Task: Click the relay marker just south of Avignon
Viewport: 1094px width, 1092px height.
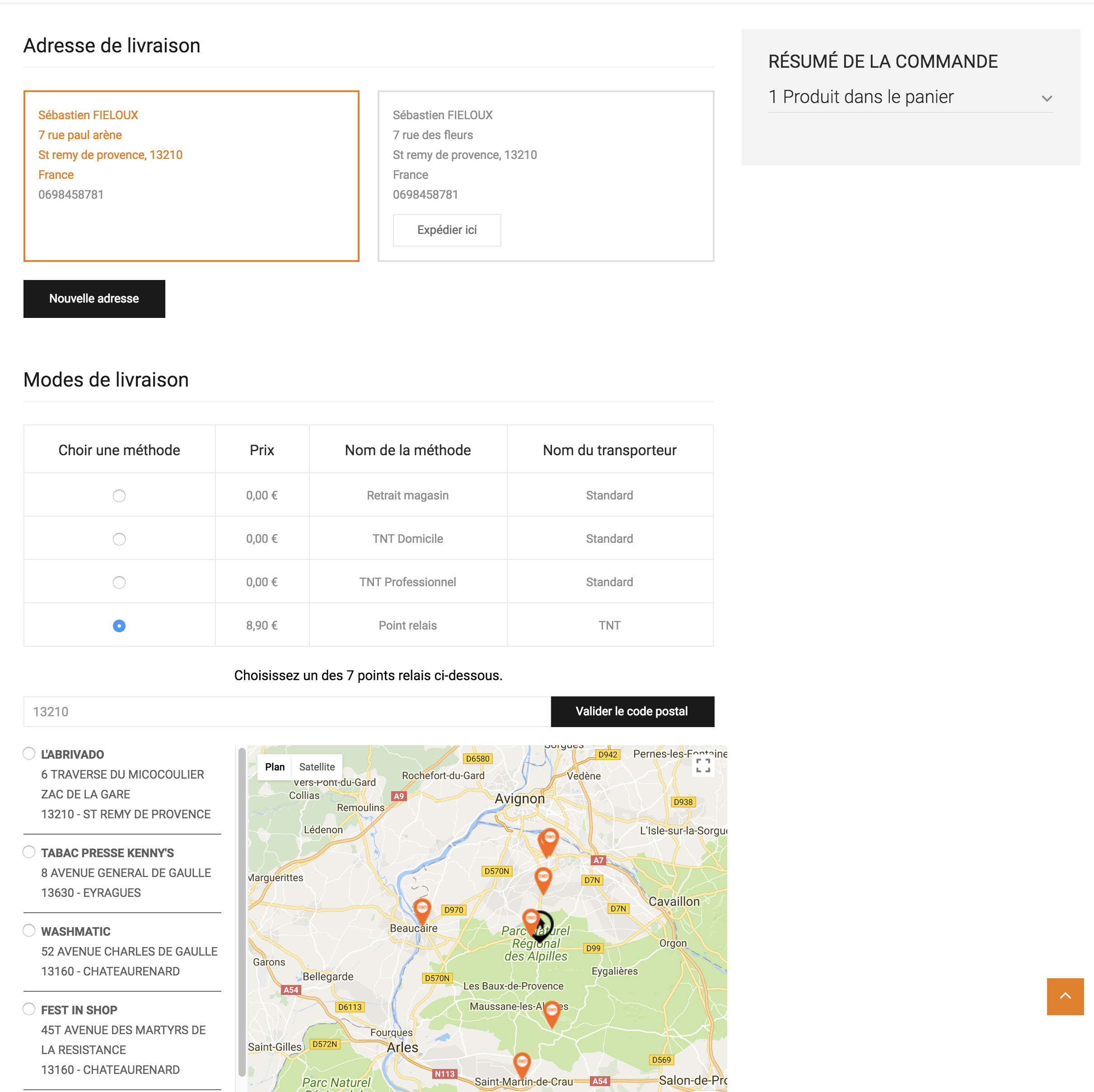Action: pos(549,841)
